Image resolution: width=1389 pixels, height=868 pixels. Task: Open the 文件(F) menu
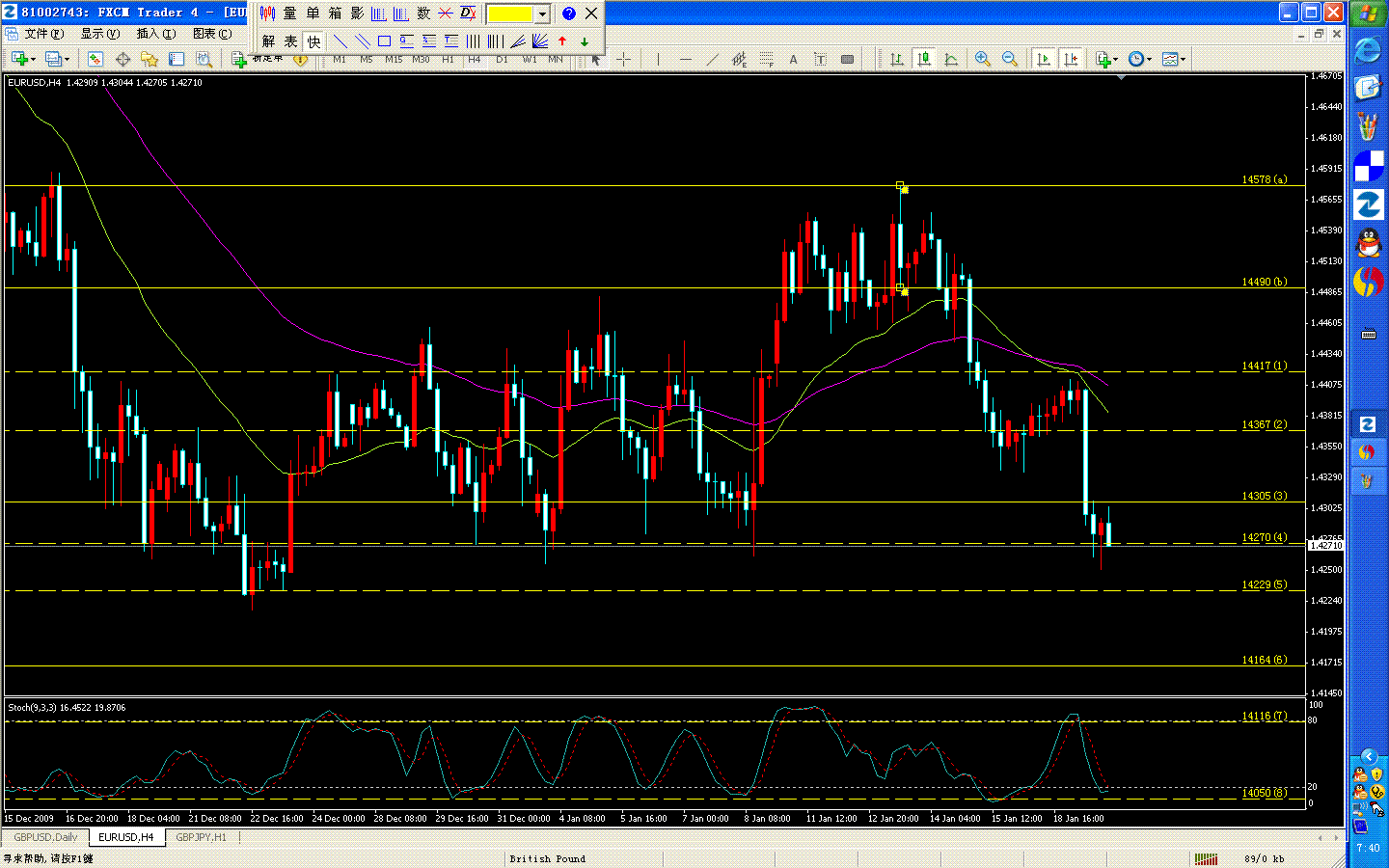click(43, 34)
